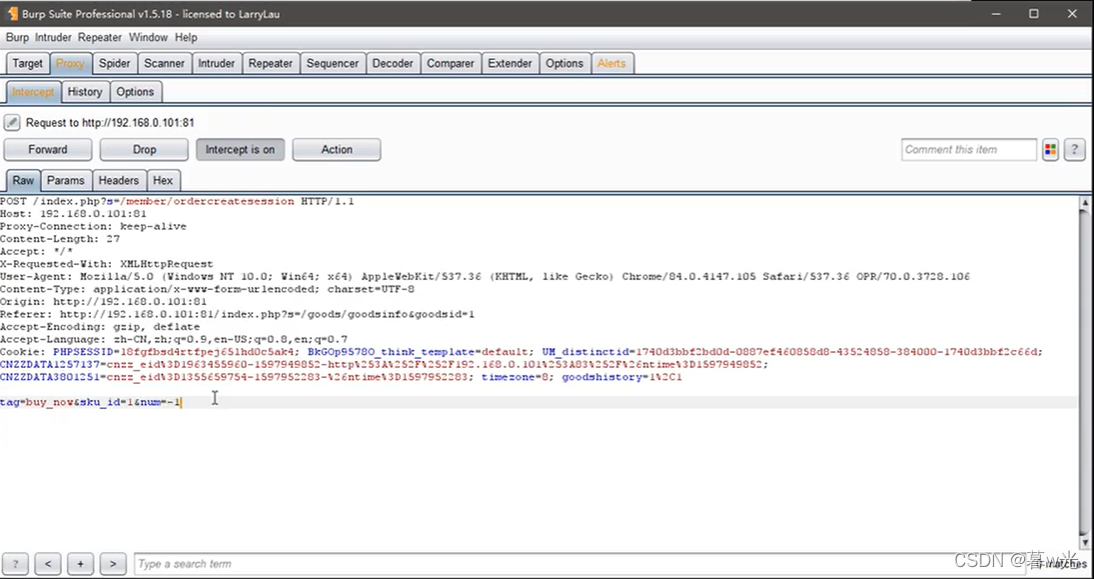Click the Content-Length: 27 header line
This screenshot has height=579, width=1094.
(60, 239)
